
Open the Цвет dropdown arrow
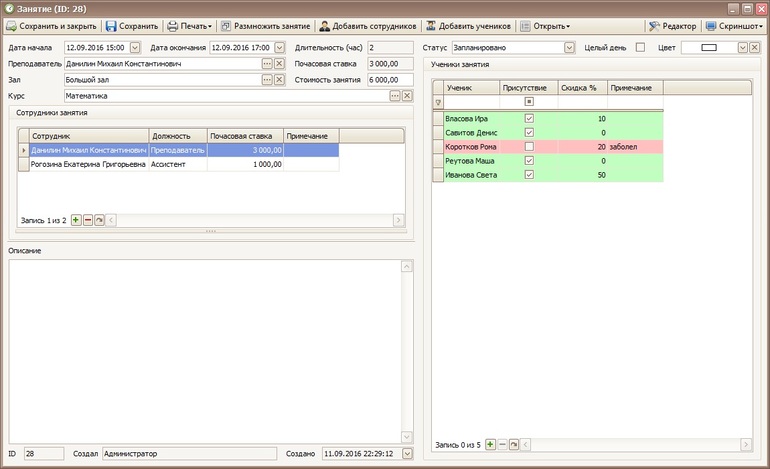pyautogui.click(x=743, y=48)
